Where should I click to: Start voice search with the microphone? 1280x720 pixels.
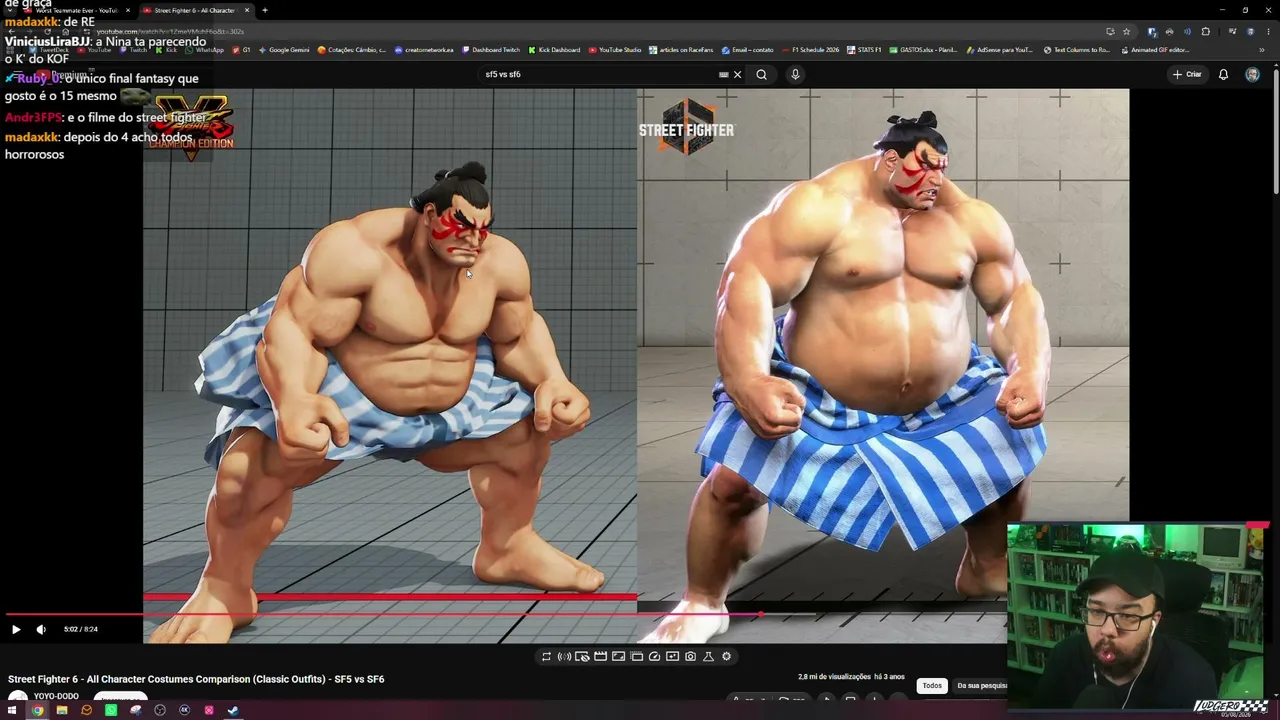[795, 74]
